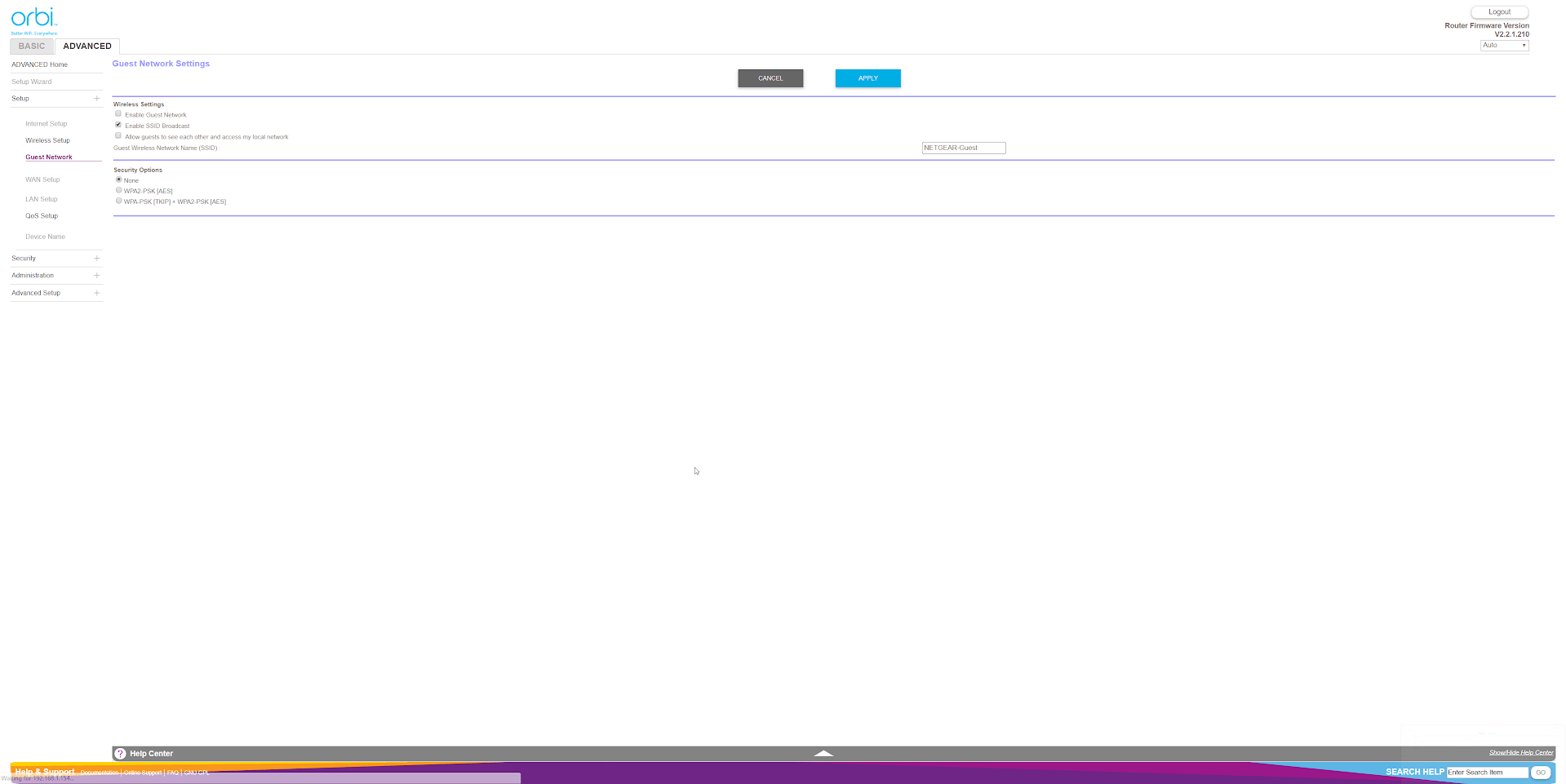
Task: Switch to the BASIC tab
Action: tap(32, 47)
